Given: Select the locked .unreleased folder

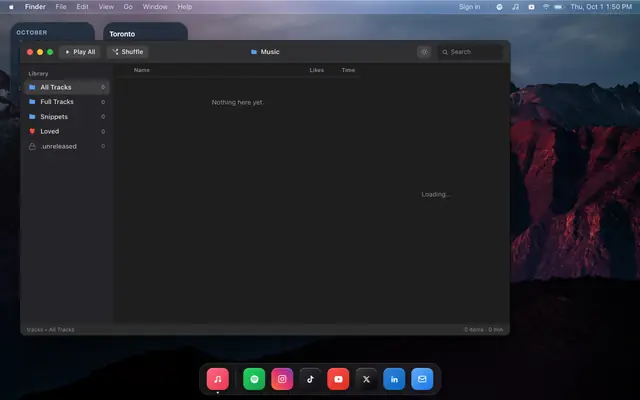Looking at the screenshot, I should coord(67,146).
